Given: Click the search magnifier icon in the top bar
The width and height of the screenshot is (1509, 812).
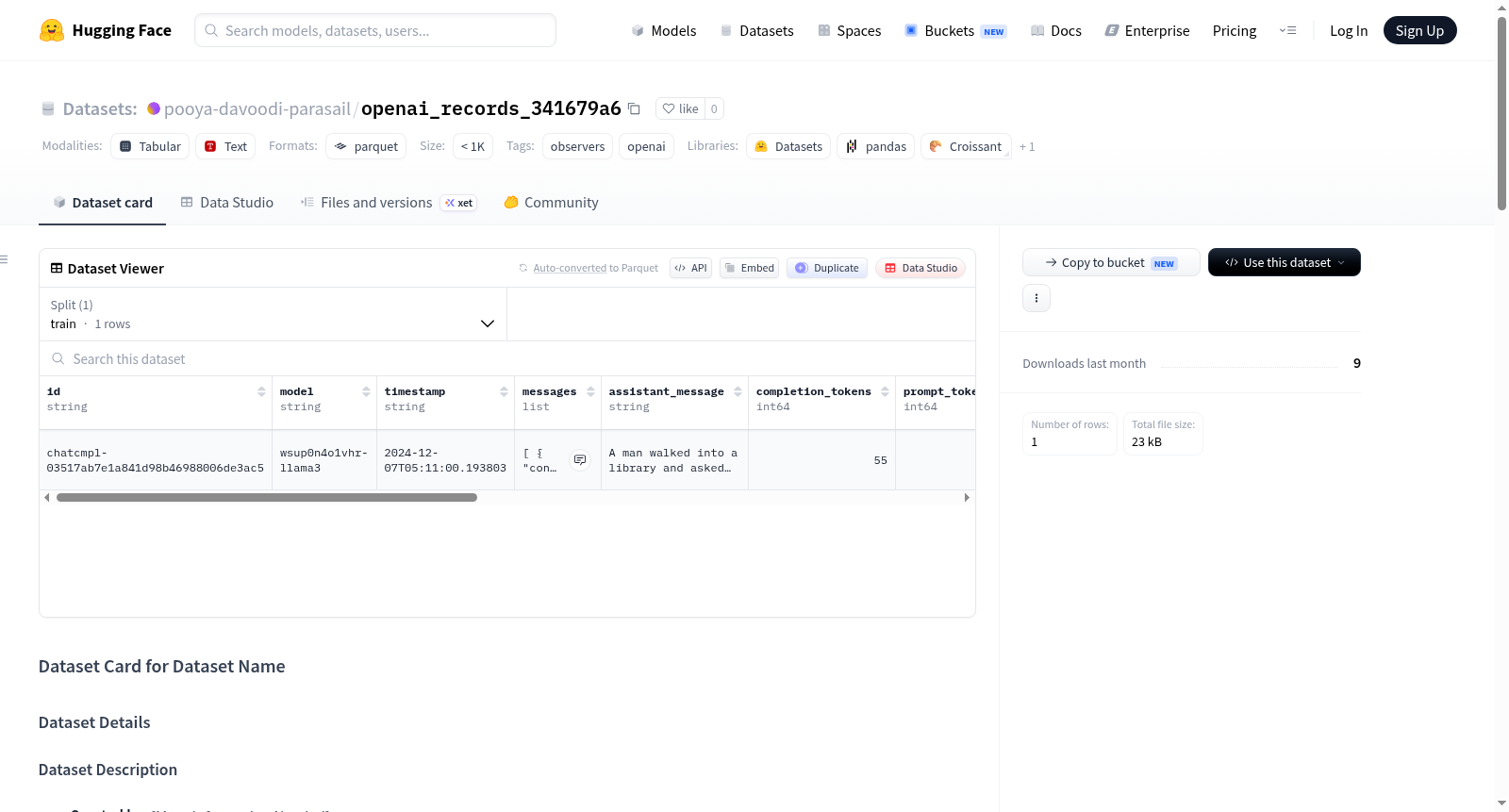Looking at the screenshot, I should [x=211, y=30].
